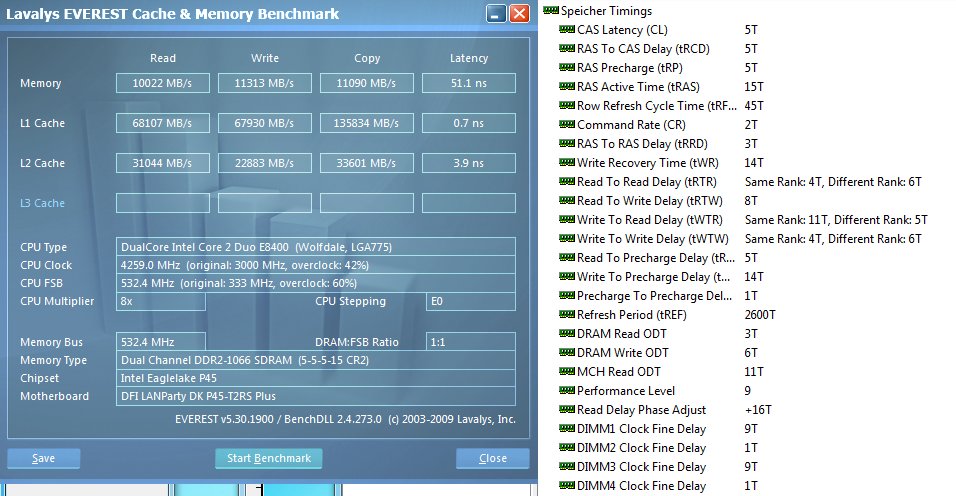Click the DRAM Write ODT icon
Viewport: 956px width, 496px height.
coord(567,352)
